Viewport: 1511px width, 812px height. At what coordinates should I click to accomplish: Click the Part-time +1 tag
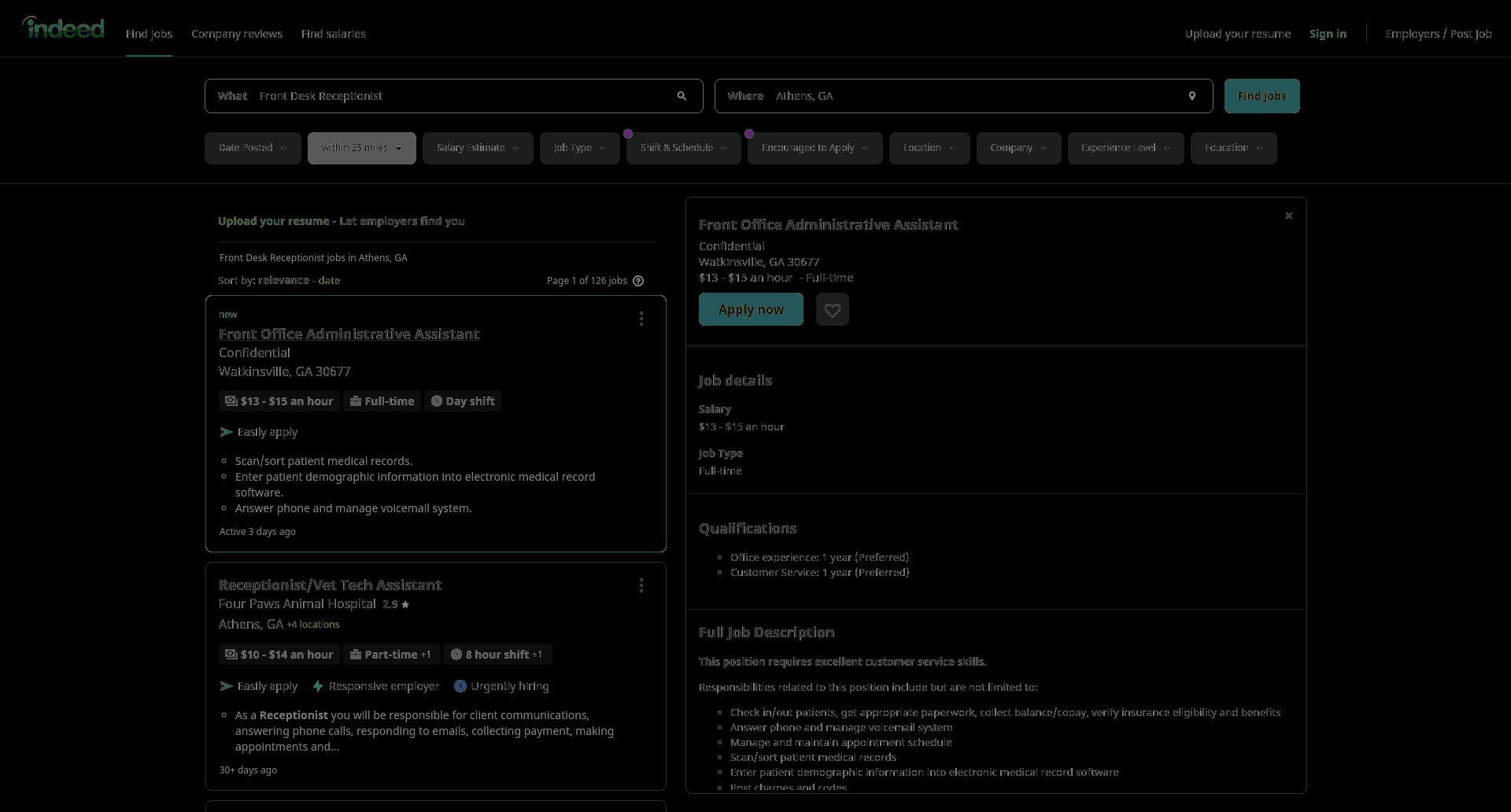pos(391,655)
